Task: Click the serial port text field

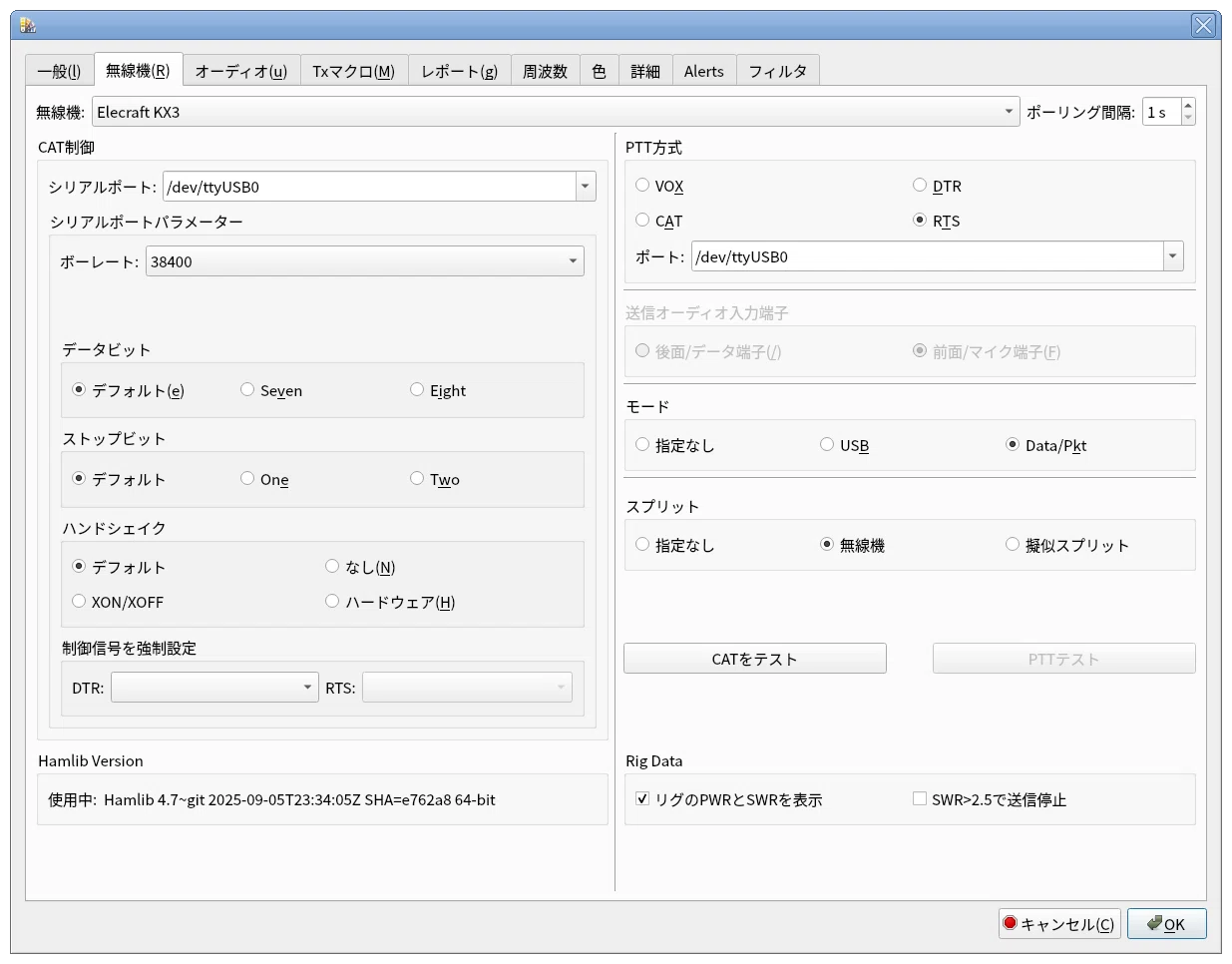Action: pyautogui.click(x=369, y=187)
